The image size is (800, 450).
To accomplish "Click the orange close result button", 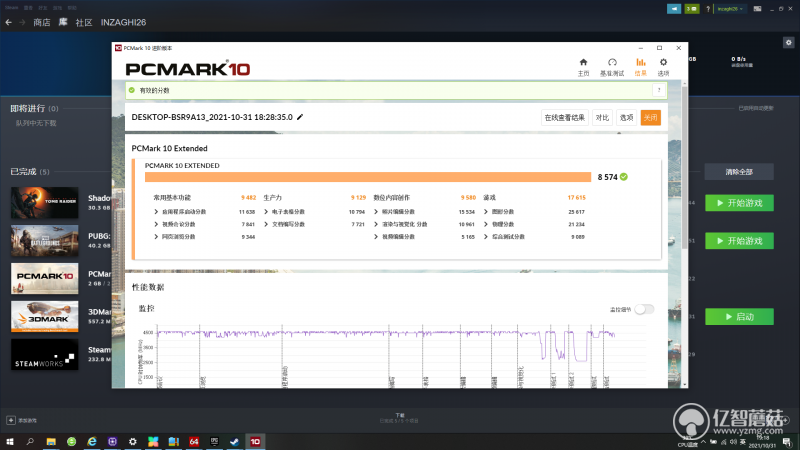I will tap(651, 117).
